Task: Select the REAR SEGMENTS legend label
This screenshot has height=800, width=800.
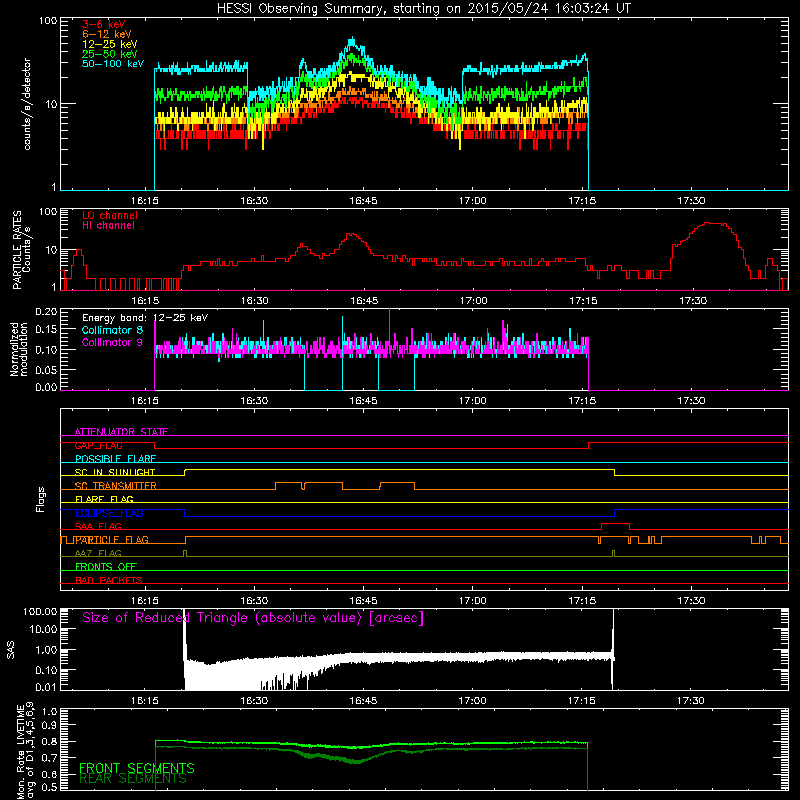Action: coord(133,779)
